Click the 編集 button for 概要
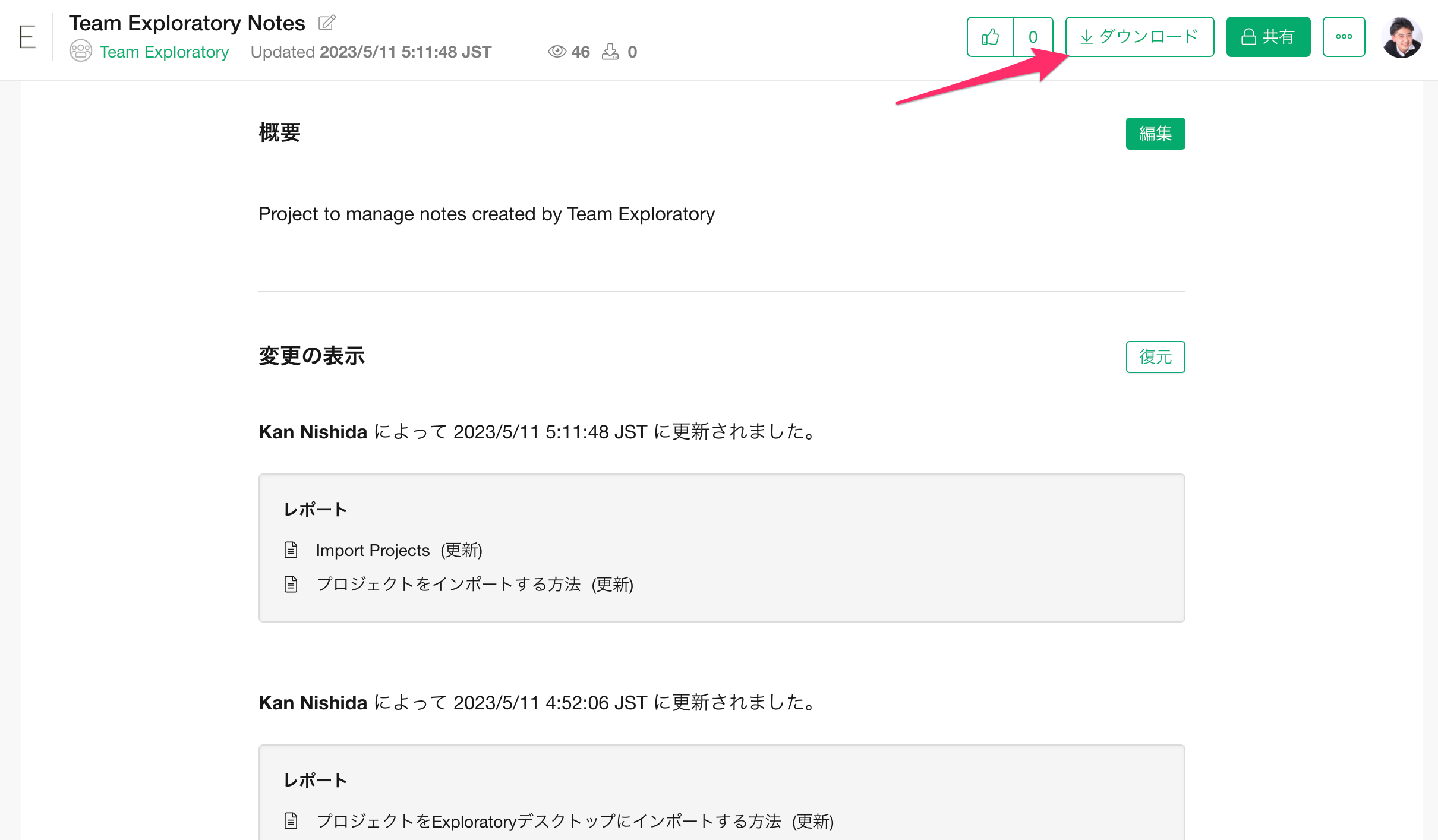 pos(1155,134)
